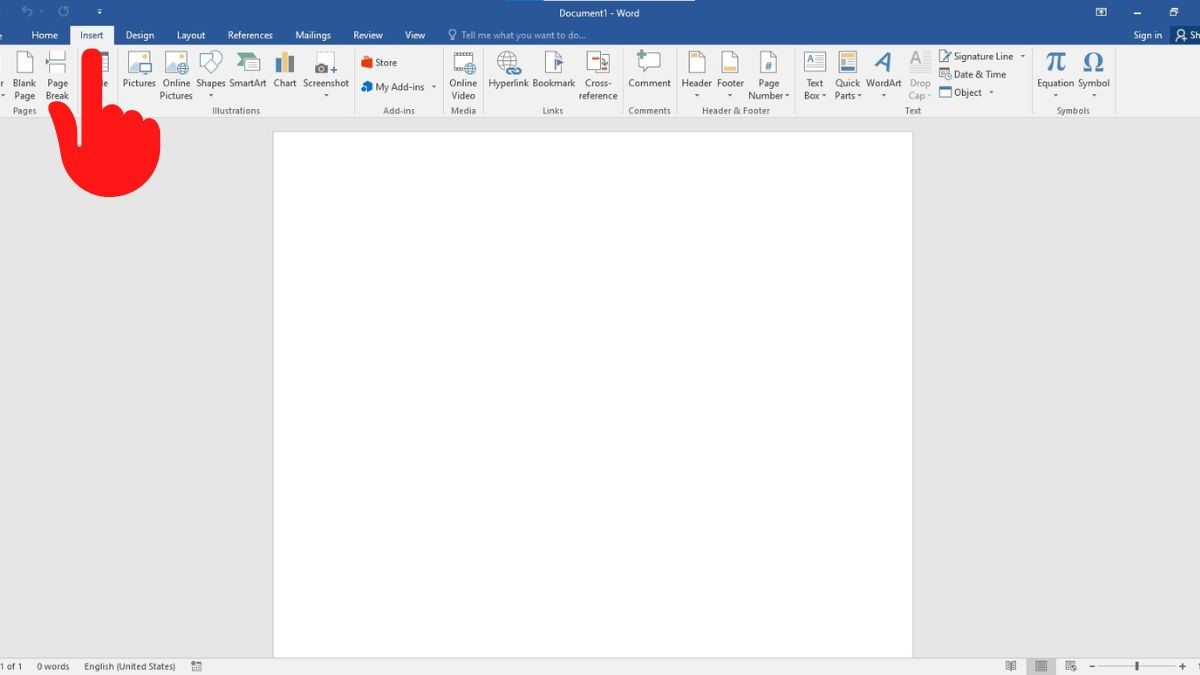
Task: Click the Undo arrow icon
Action: point(27,11)
